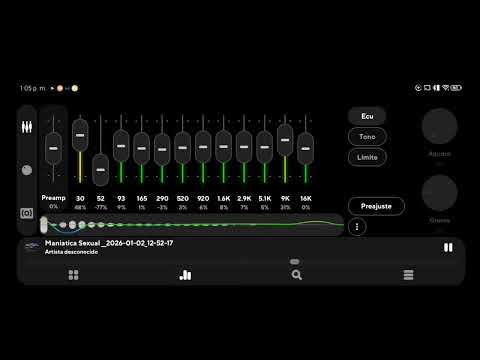Screen dimensions: 480x360
Task: Tap the battery status icon
Action: coord(456,88)
